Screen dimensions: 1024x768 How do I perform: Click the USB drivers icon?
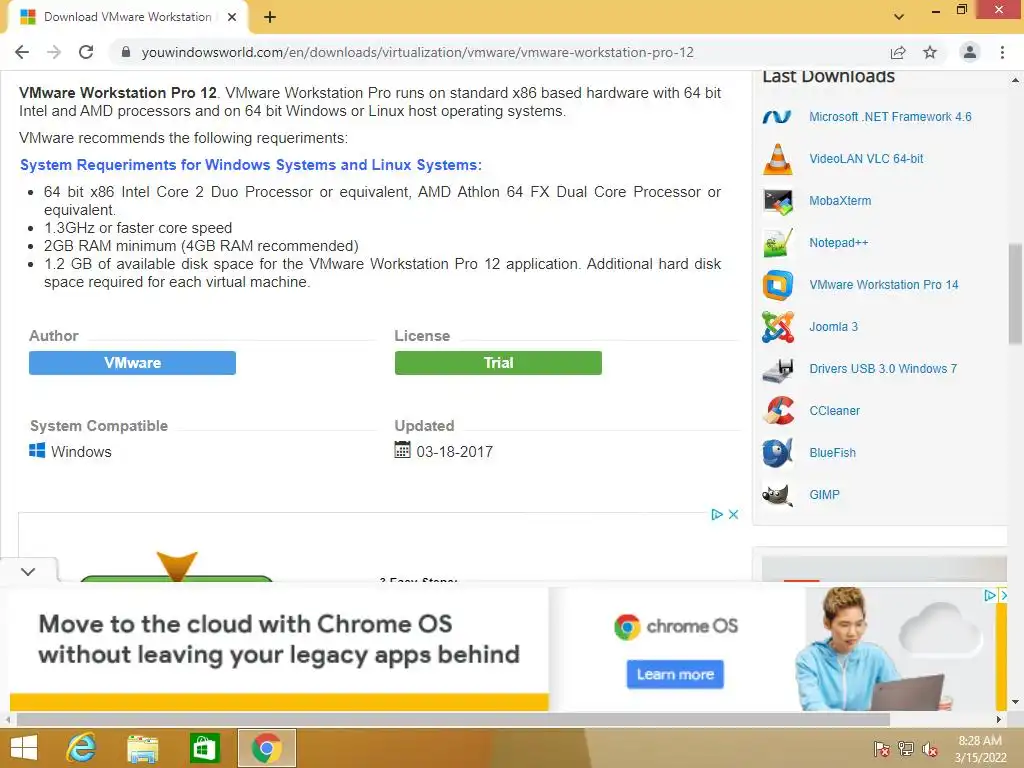click(777, 370)
